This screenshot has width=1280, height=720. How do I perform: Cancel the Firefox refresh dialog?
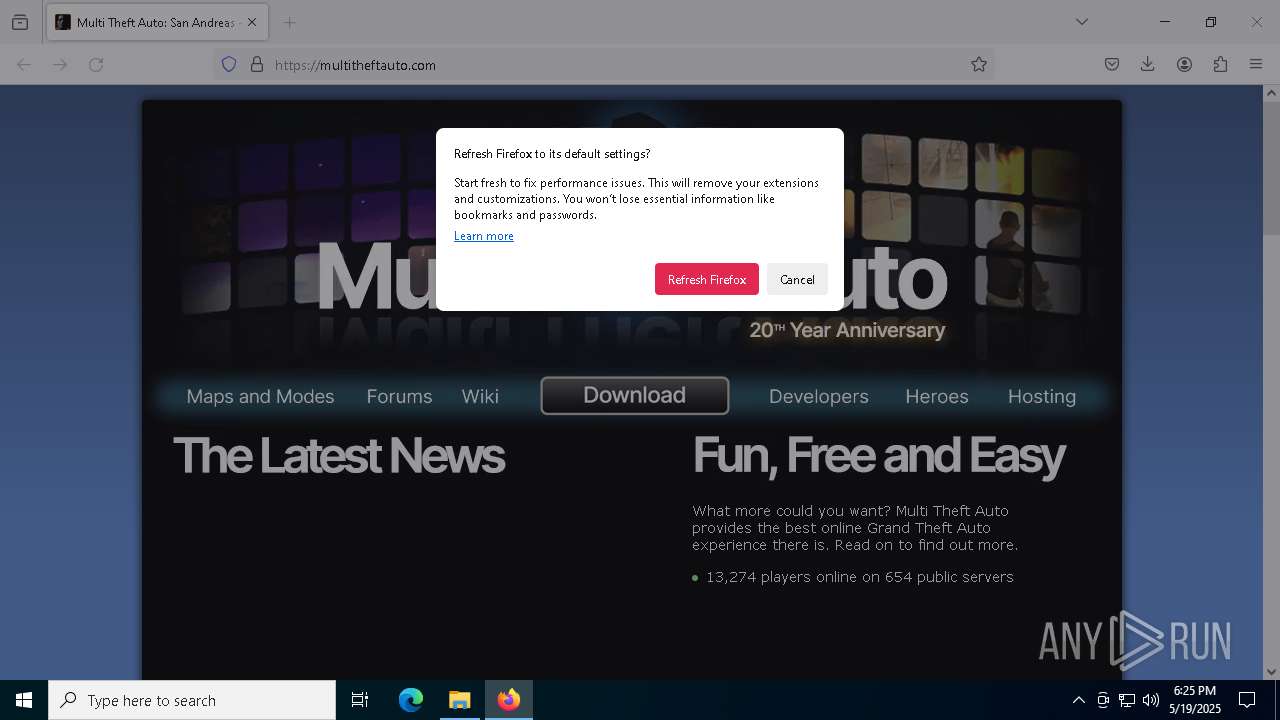pyautogui.click(x=797, y=279)
